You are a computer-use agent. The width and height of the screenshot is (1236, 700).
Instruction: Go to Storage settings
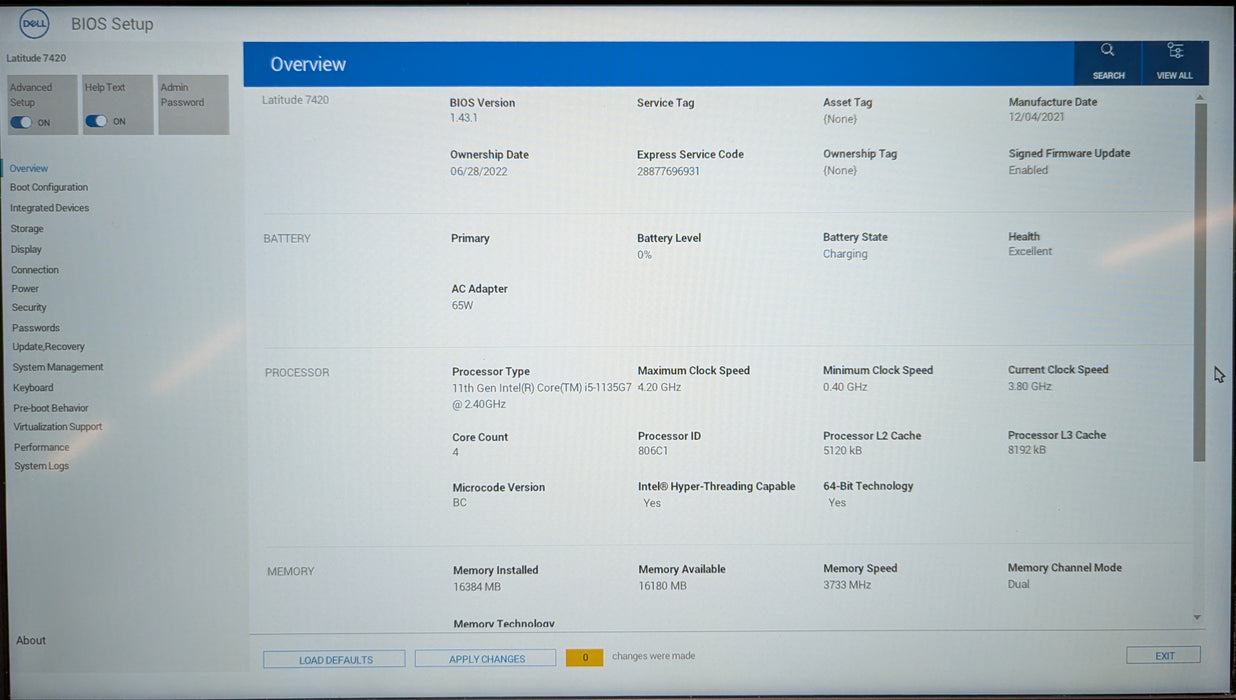click(27, 229)
